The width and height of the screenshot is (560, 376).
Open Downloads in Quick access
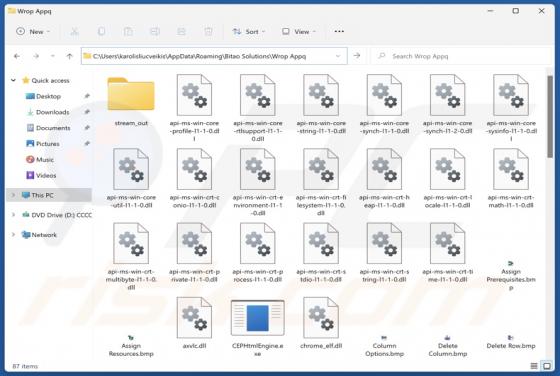pyautogui.click(x=52, y=112)
